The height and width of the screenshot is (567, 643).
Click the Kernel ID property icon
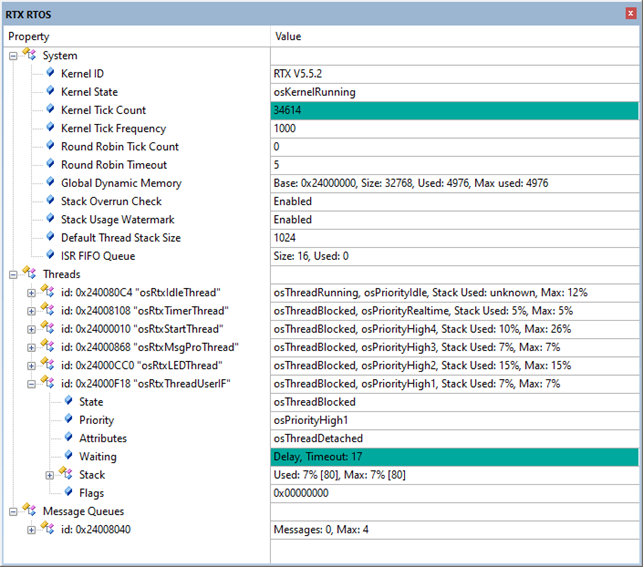(50, 73)
